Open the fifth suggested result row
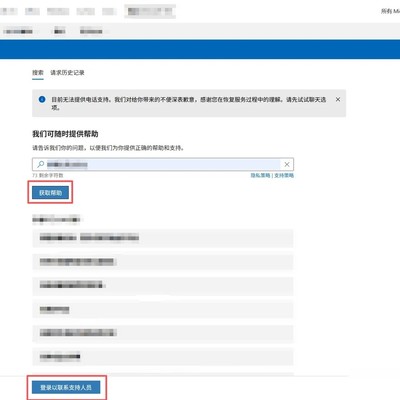Image resolution: width=400 pixels, height=400 pixels. (163, 333)
